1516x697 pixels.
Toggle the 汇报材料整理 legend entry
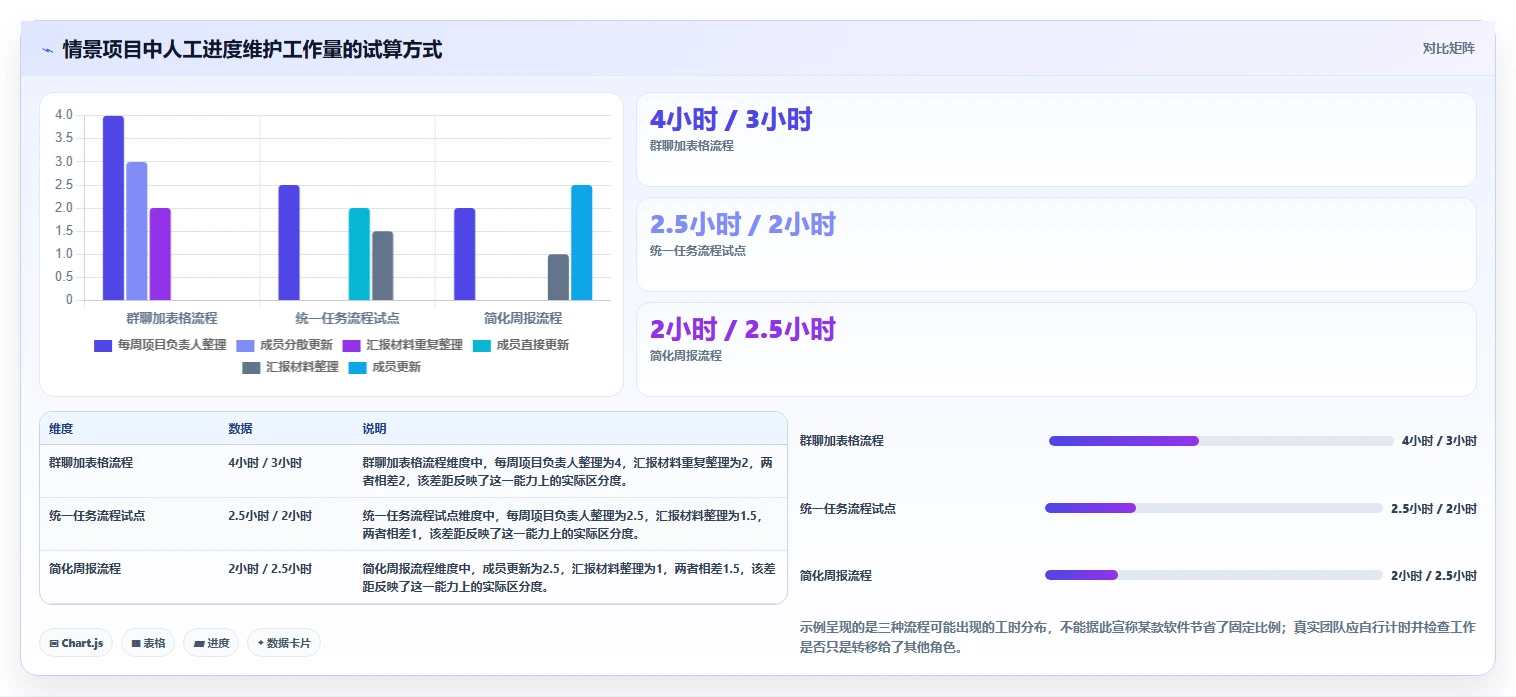point(290,367)
